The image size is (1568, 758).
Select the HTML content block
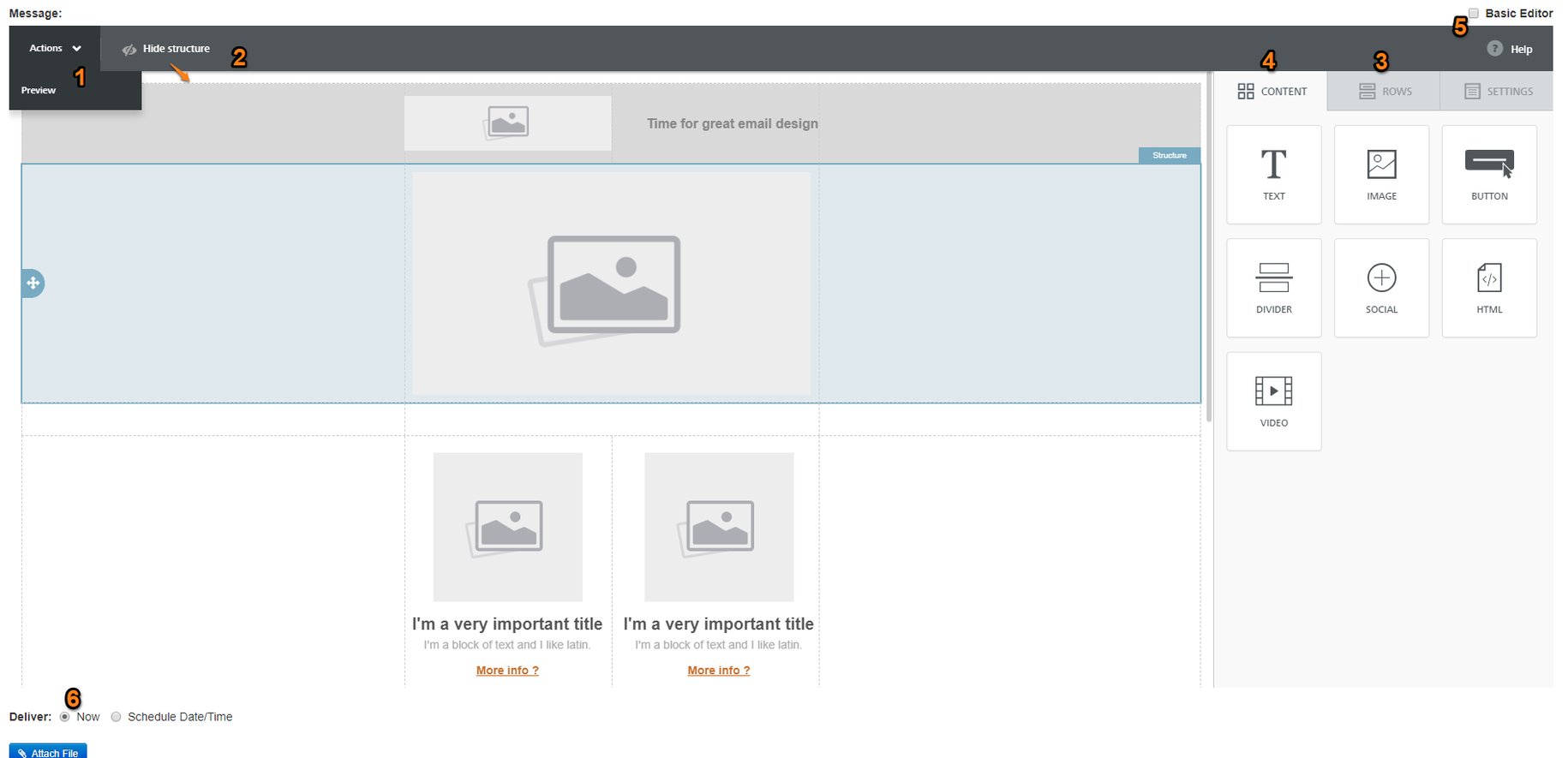point(1489,288)
